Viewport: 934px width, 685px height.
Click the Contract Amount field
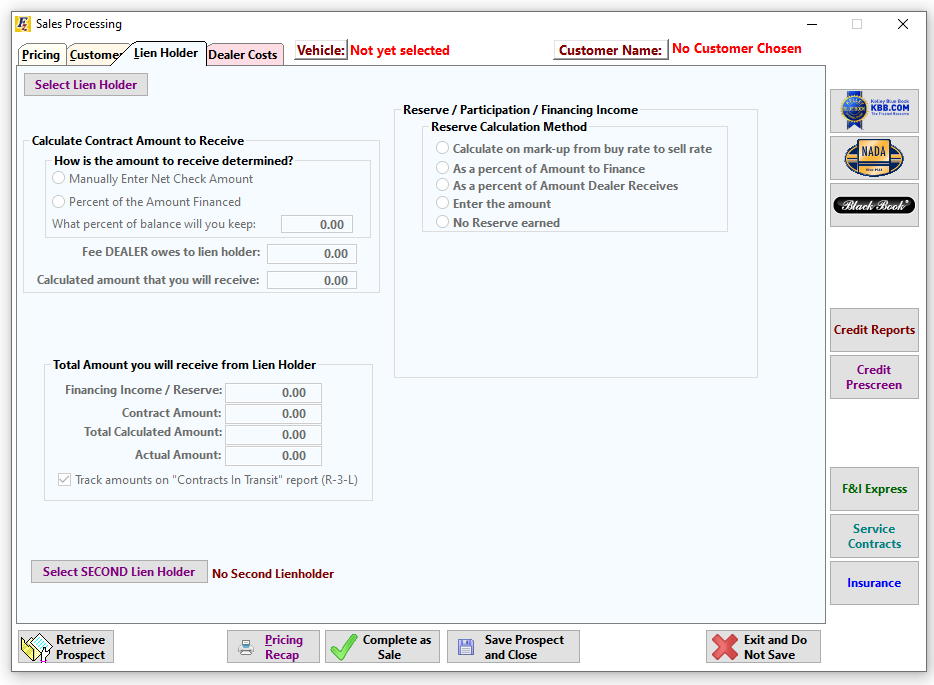[x=273, y=414]
